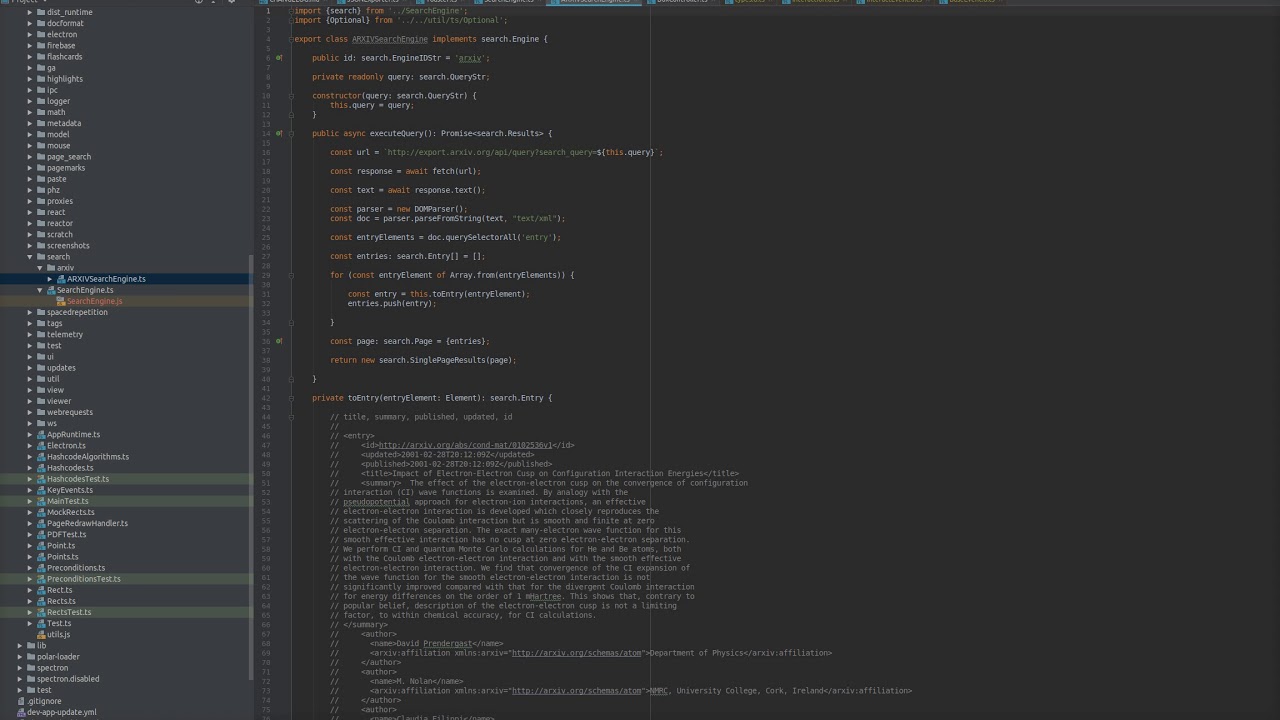This screenshot has height=720, width=1280.
Task: Expand the telemetry folder arrow
Action: [30, 335]
